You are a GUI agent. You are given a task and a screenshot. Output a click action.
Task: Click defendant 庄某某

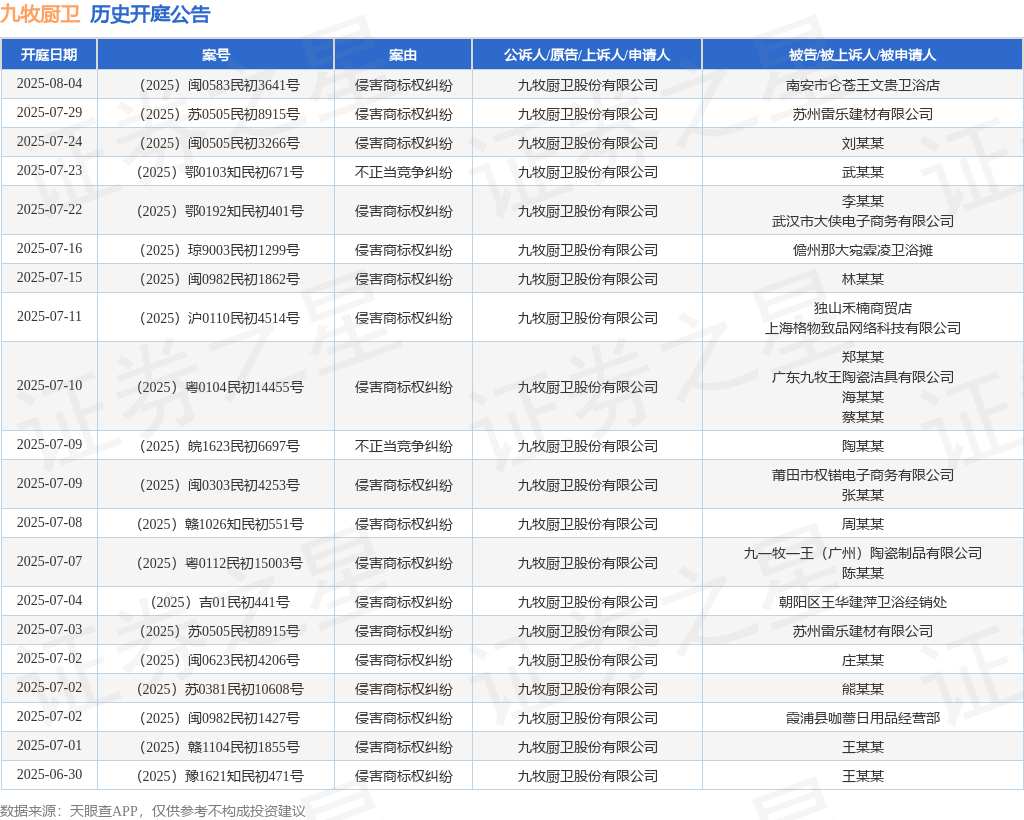(x=863, y=660)
